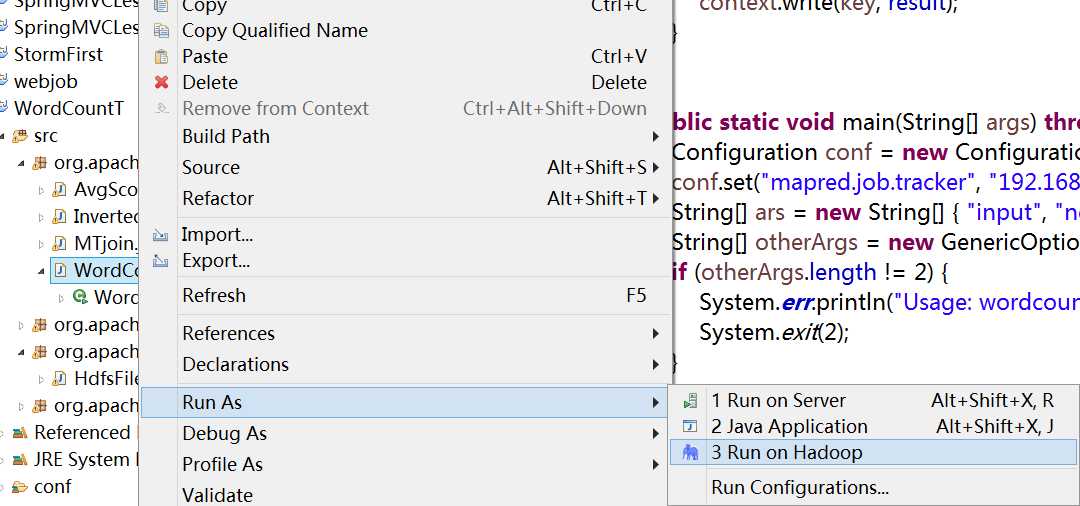The image size is (1080, 506).
Task: Select Paste in the context menu
Action: pos(405,56)
